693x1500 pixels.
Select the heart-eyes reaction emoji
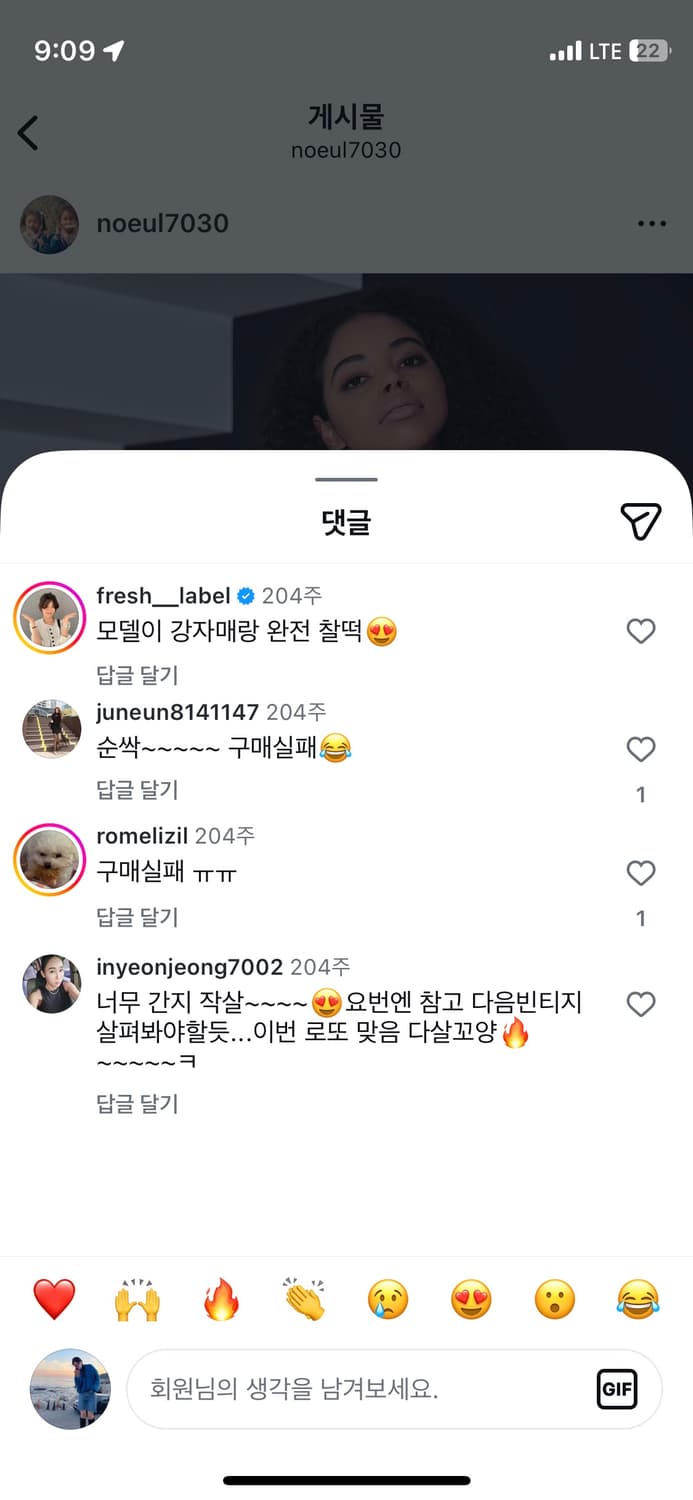[471, 1297]
